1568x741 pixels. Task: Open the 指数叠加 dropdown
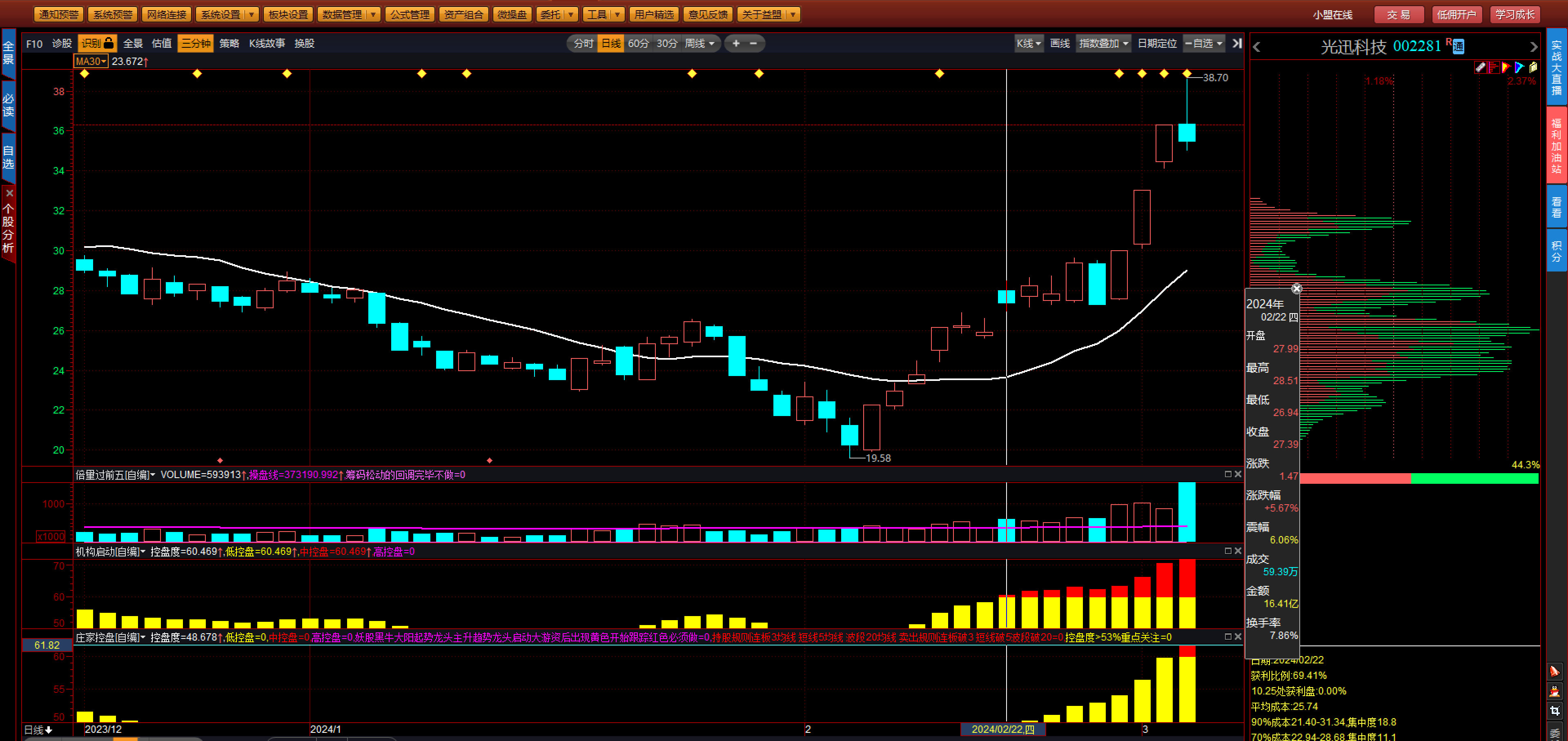coord(1103,43)
